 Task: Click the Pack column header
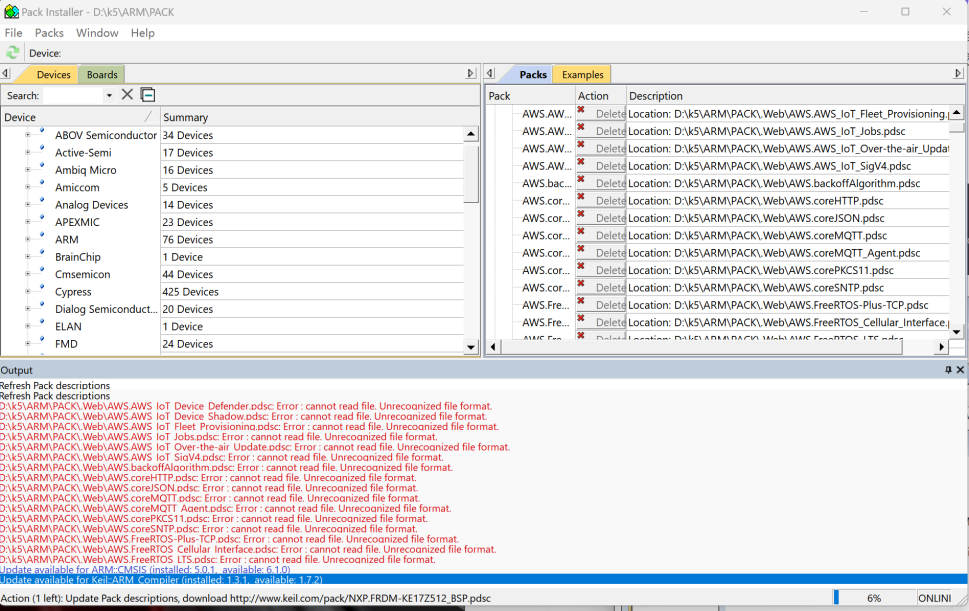(x=530, y=95)
